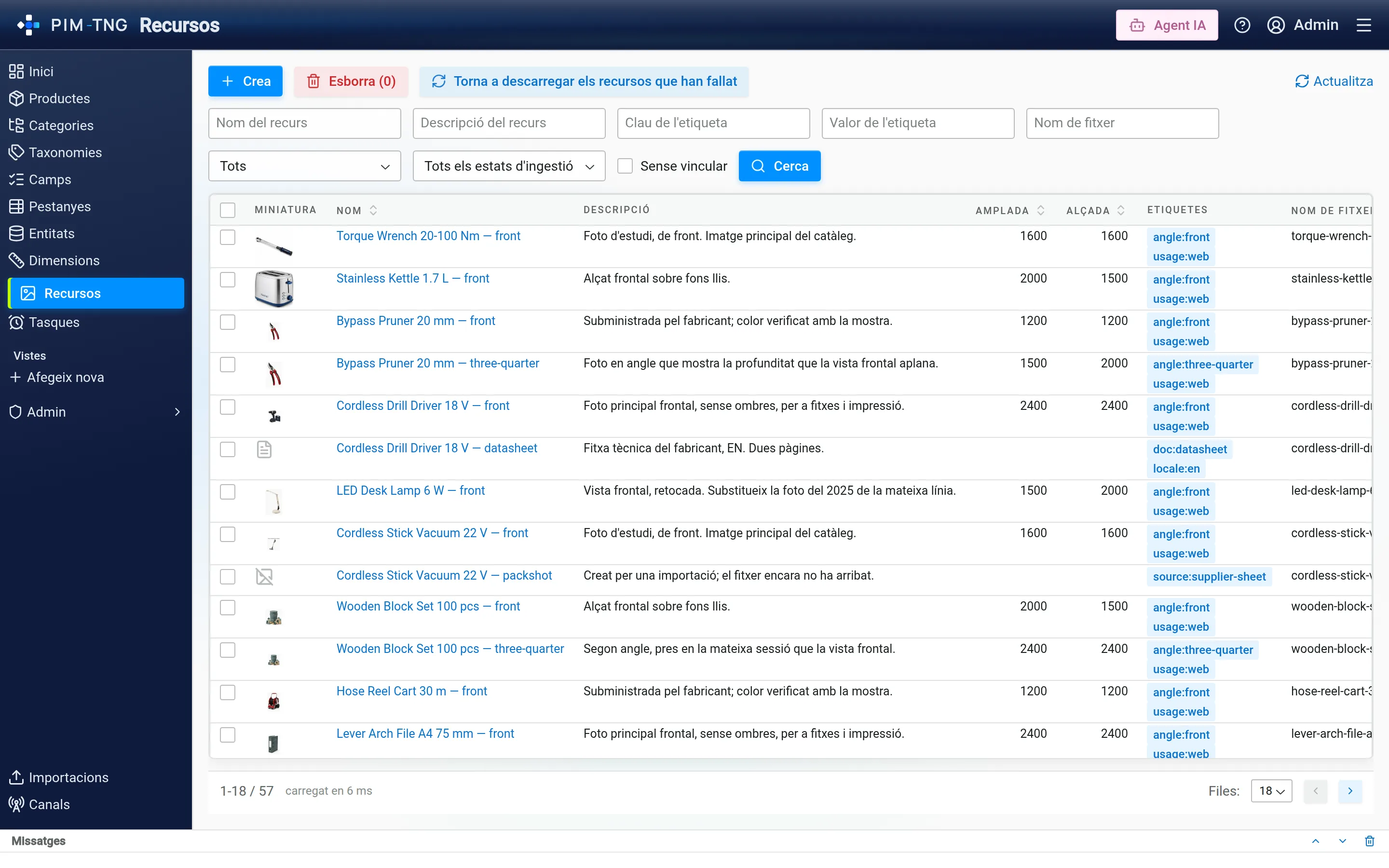
Task: Open the hamburger menu icon
Action: tap(1364, 25)
